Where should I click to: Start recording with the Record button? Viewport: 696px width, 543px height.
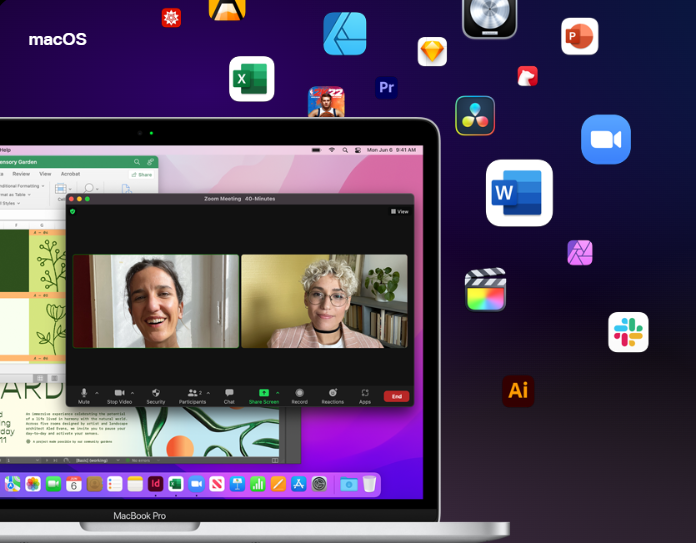[300, 396]
